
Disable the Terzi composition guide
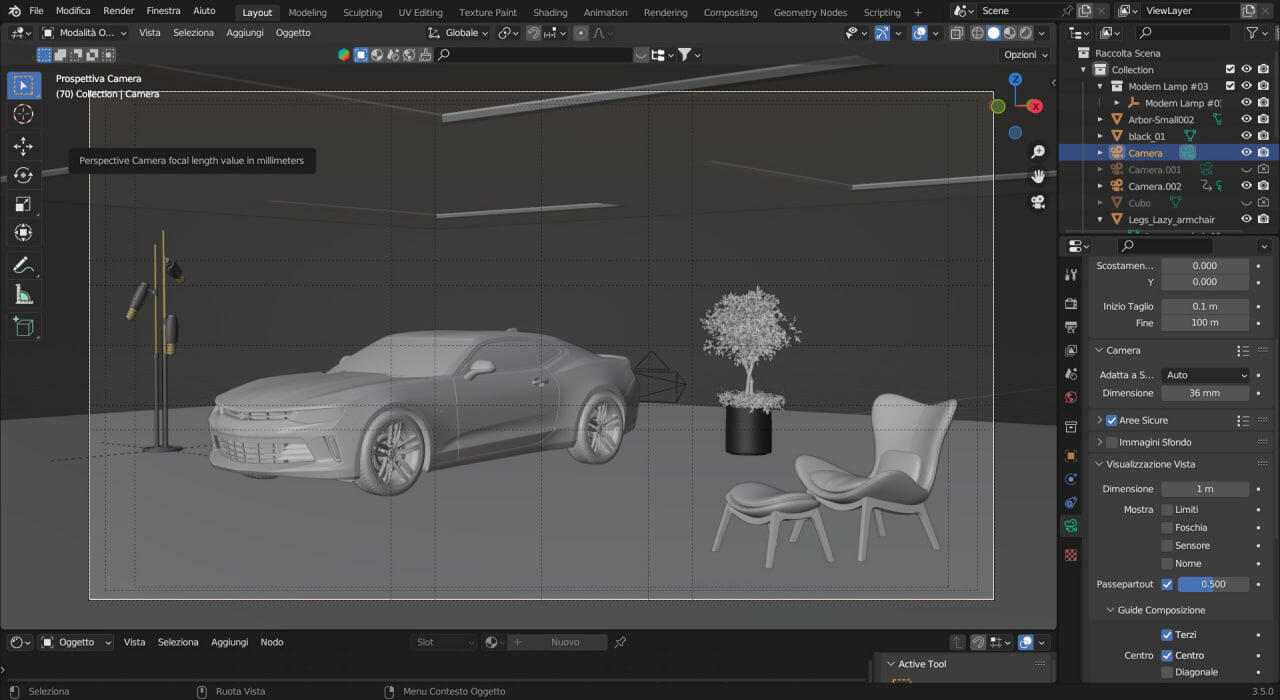click(x=1167, y=635)
